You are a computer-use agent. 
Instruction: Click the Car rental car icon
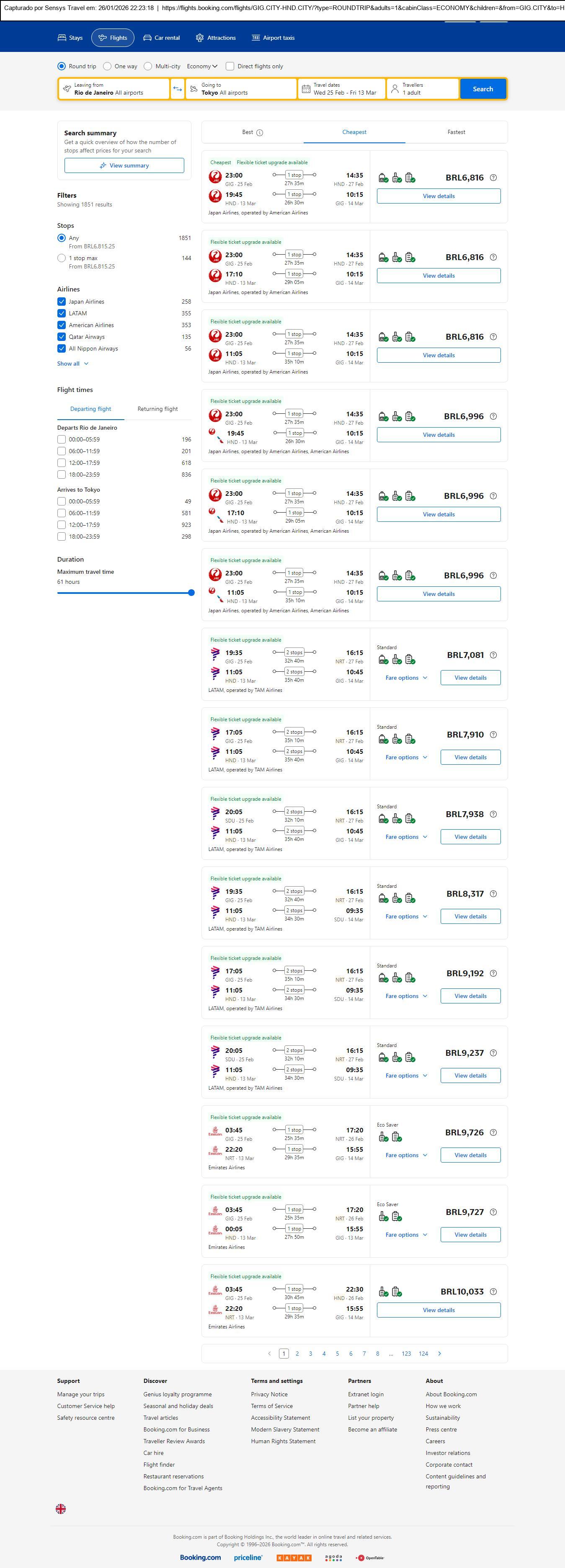tap(147, 38)
